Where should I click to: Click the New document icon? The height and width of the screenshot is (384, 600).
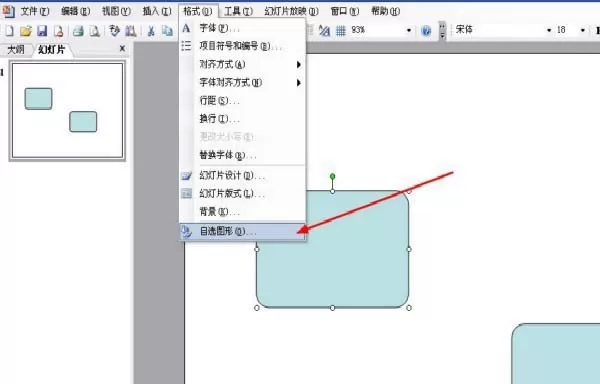pyautogui.click(x=9, y=31)
